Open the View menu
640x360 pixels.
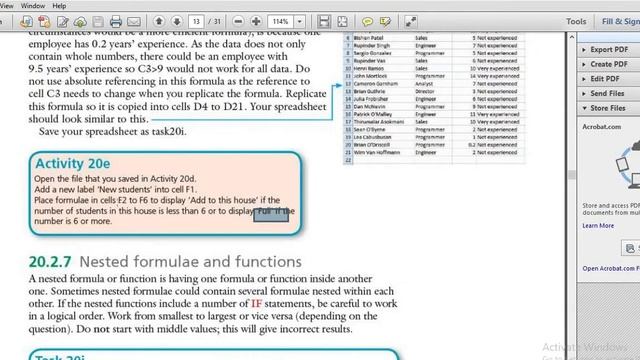[x=7, y=6]
